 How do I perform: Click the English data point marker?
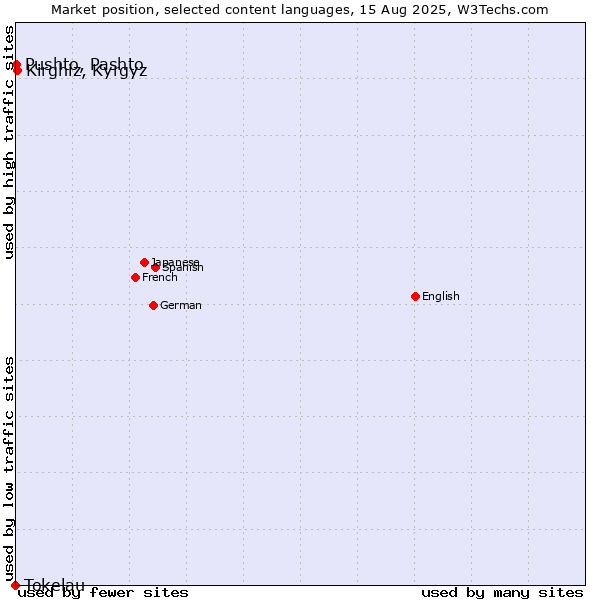pyautogui.click(x=416, y=297)
